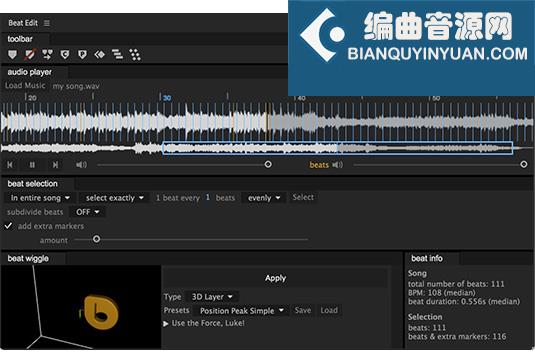Click the 'my song.wav' file name
The image size is (535, 363).
(x=76, y=86)
